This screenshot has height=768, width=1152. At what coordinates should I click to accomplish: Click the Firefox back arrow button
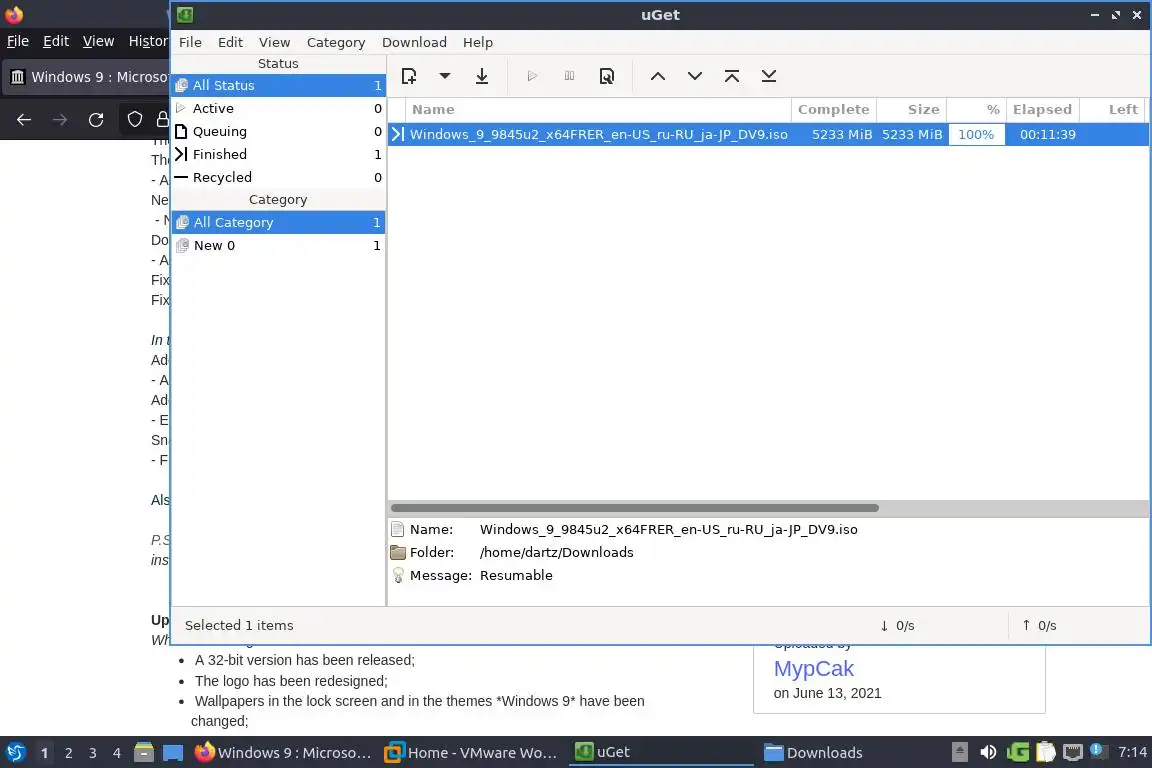[x=24, y=120]
